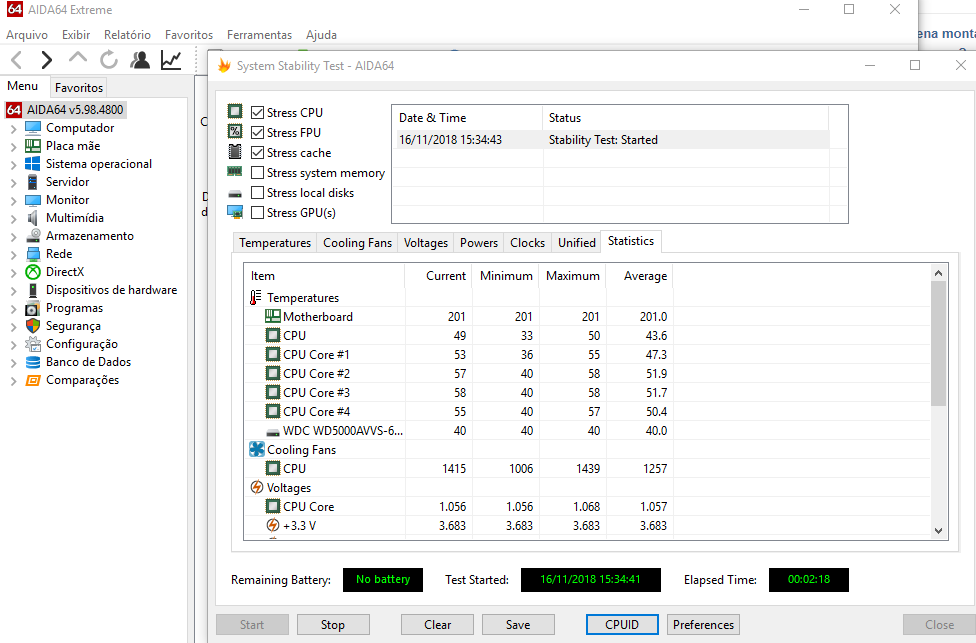976x643 pixels.
Task: Click the Refresh toolbar icon
Action: (x=109, y=60)
